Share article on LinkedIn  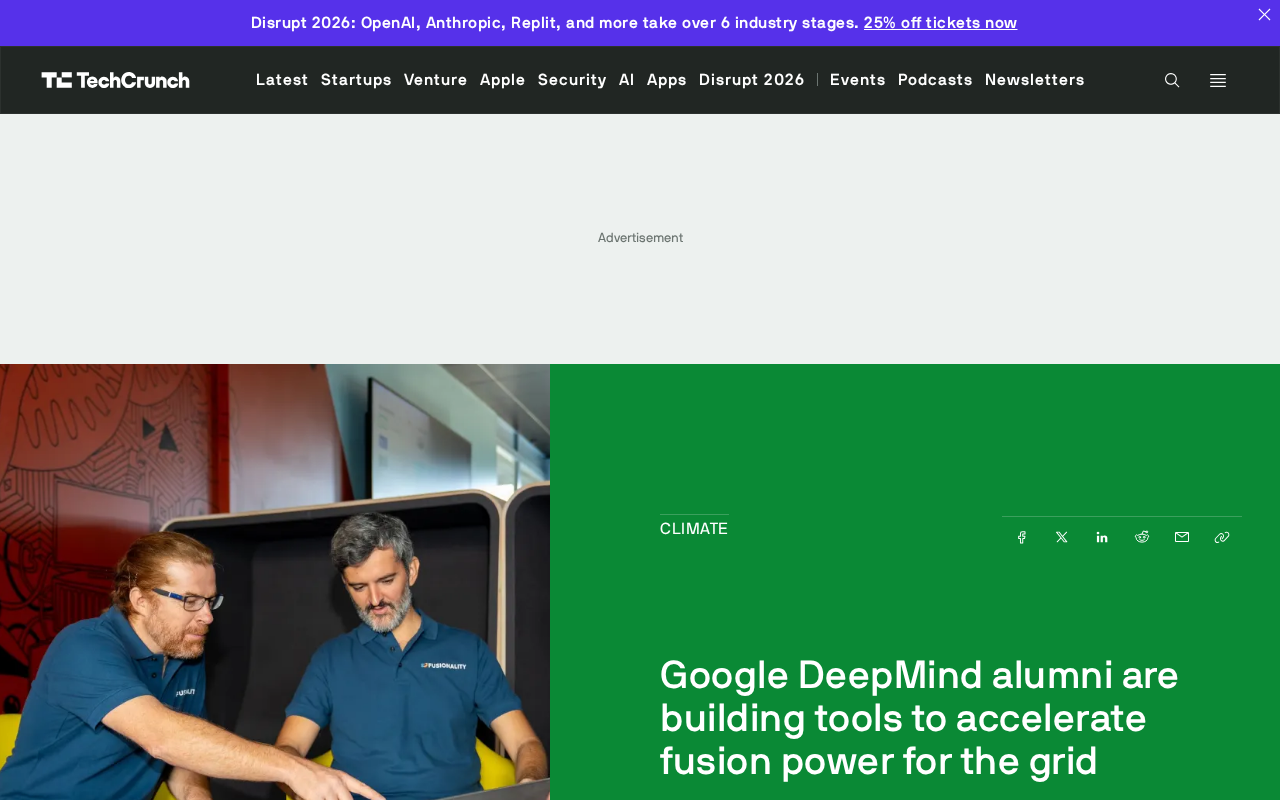(x=1102, y=537)
